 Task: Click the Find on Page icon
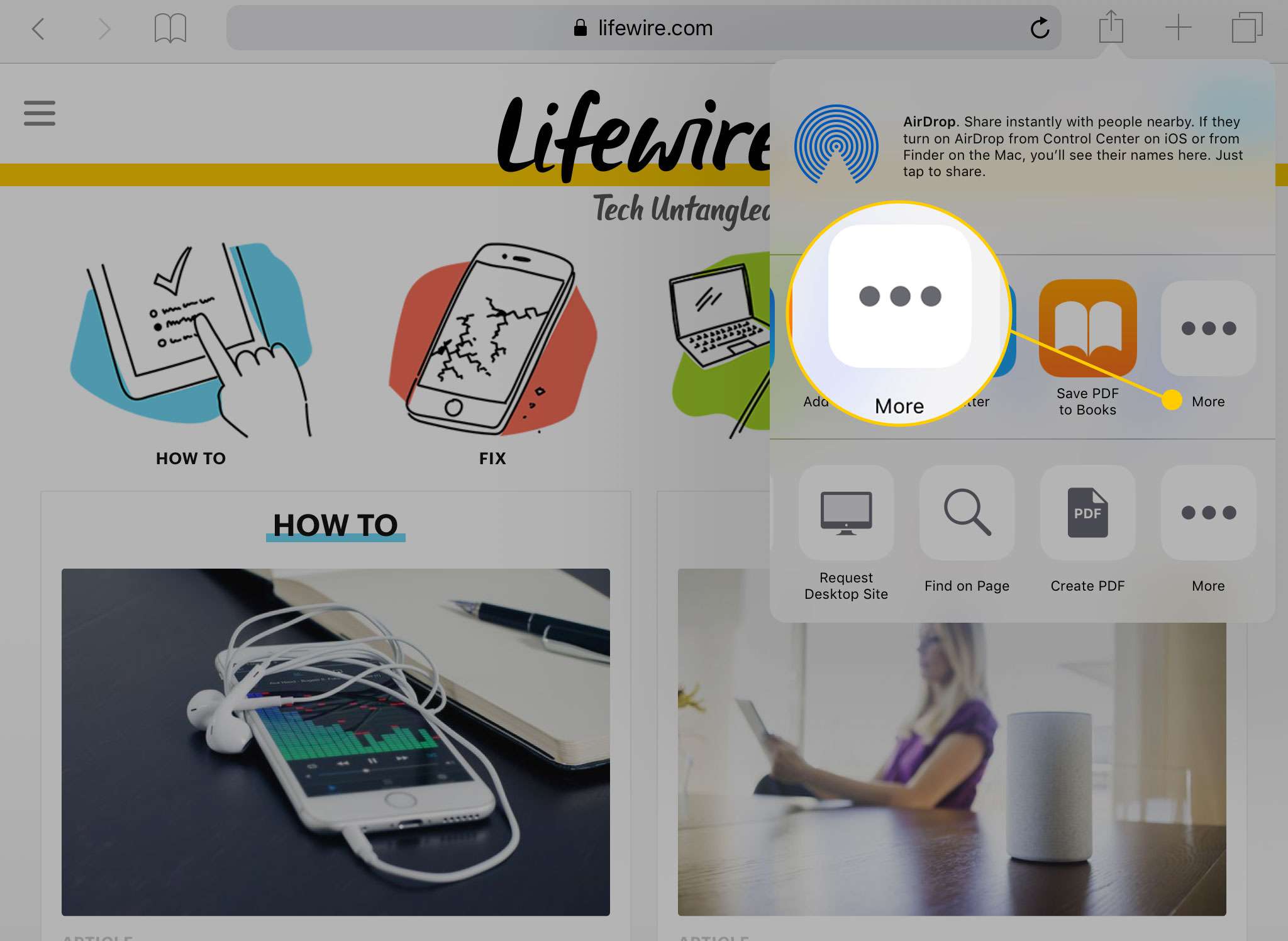pyautogui.click(x=967, y=512)
